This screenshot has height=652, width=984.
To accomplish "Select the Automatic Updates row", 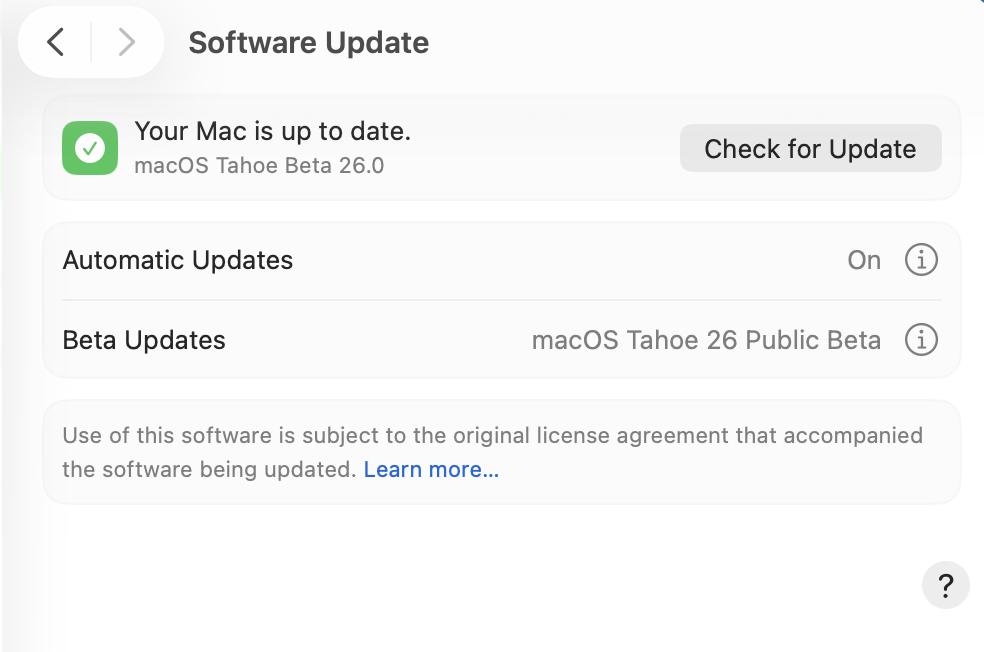I will click(x=450, y=260).
